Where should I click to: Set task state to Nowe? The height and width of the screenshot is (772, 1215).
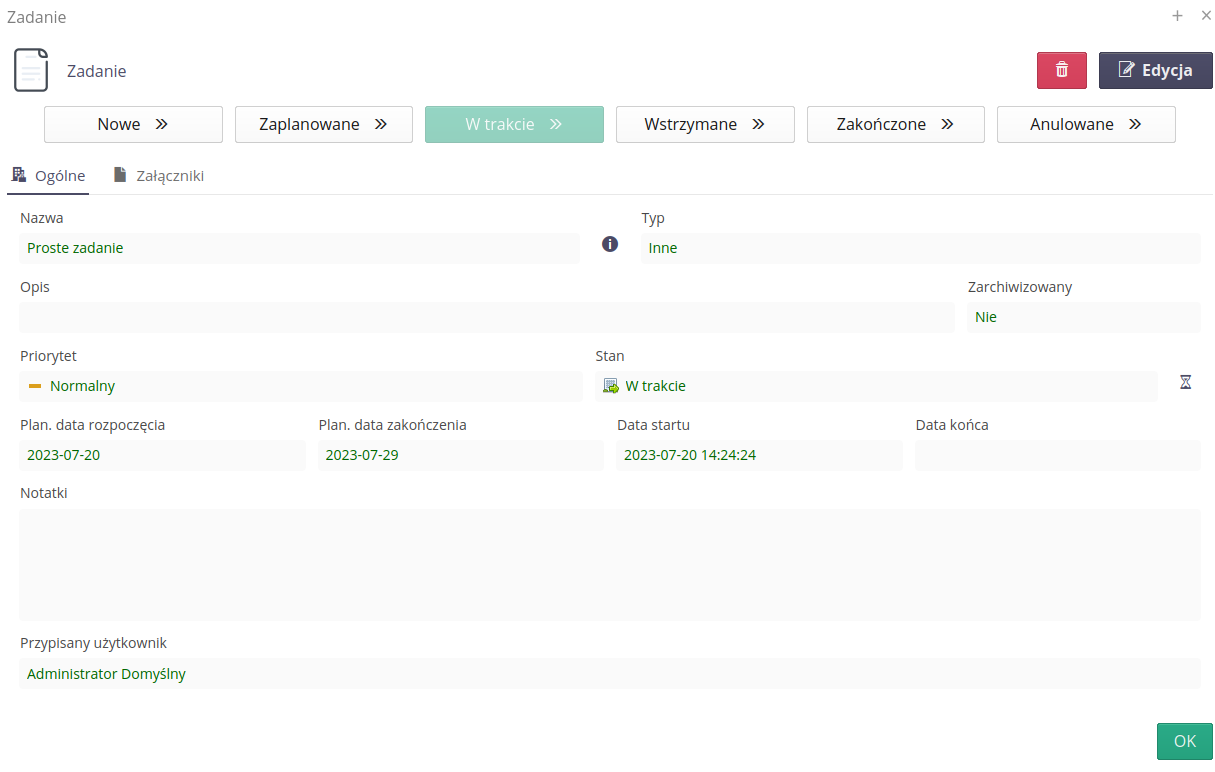(133, 125)
